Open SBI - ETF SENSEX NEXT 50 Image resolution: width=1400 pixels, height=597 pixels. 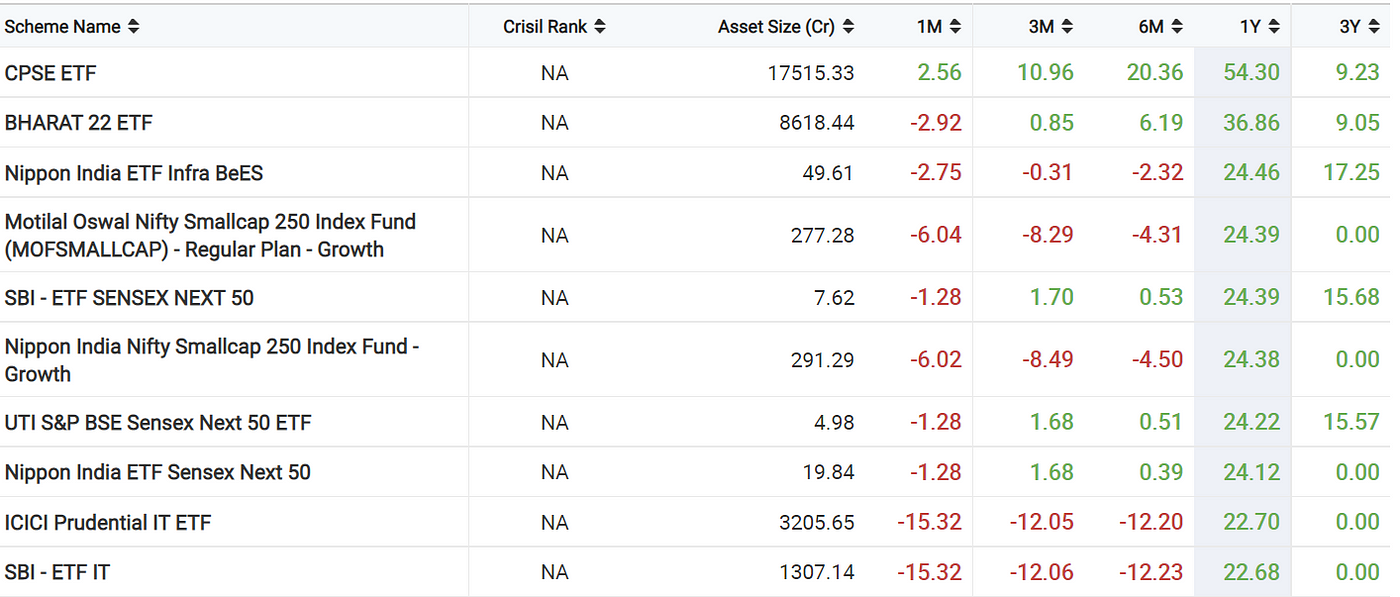coord(129,298)
